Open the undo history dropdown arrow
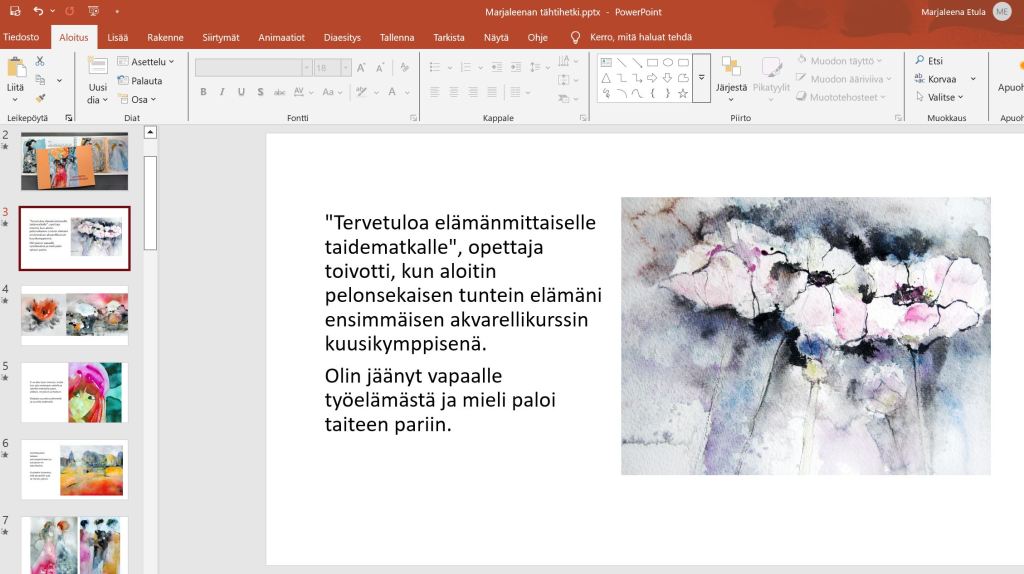The image size is (1024, 574). pyautogui.click(x=52, y=11)
